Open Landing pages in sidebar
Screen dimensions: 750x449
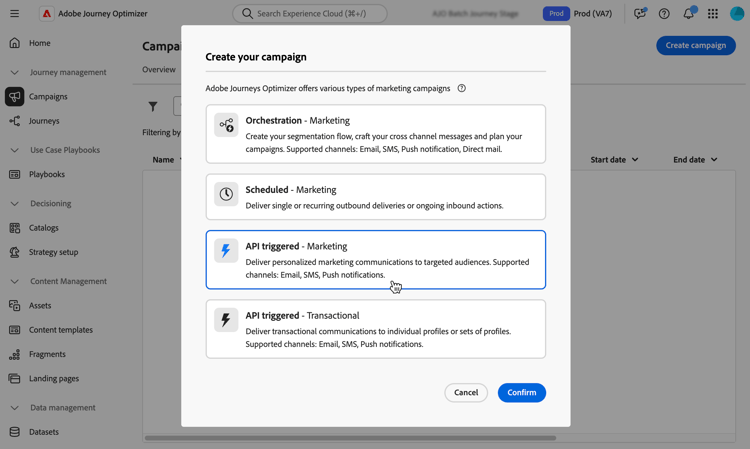coord(54,379)
